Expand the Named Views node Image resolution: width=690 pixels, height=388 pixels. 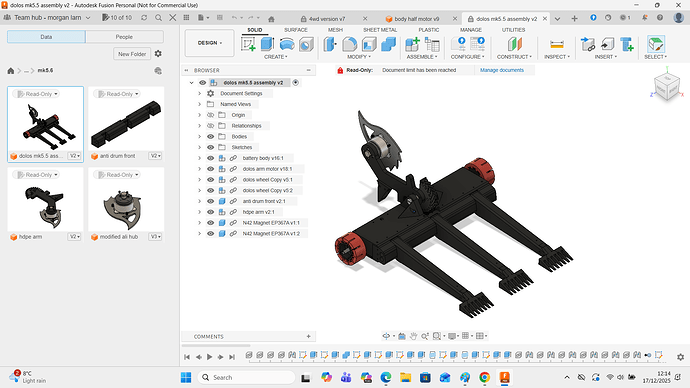(199, 104)
